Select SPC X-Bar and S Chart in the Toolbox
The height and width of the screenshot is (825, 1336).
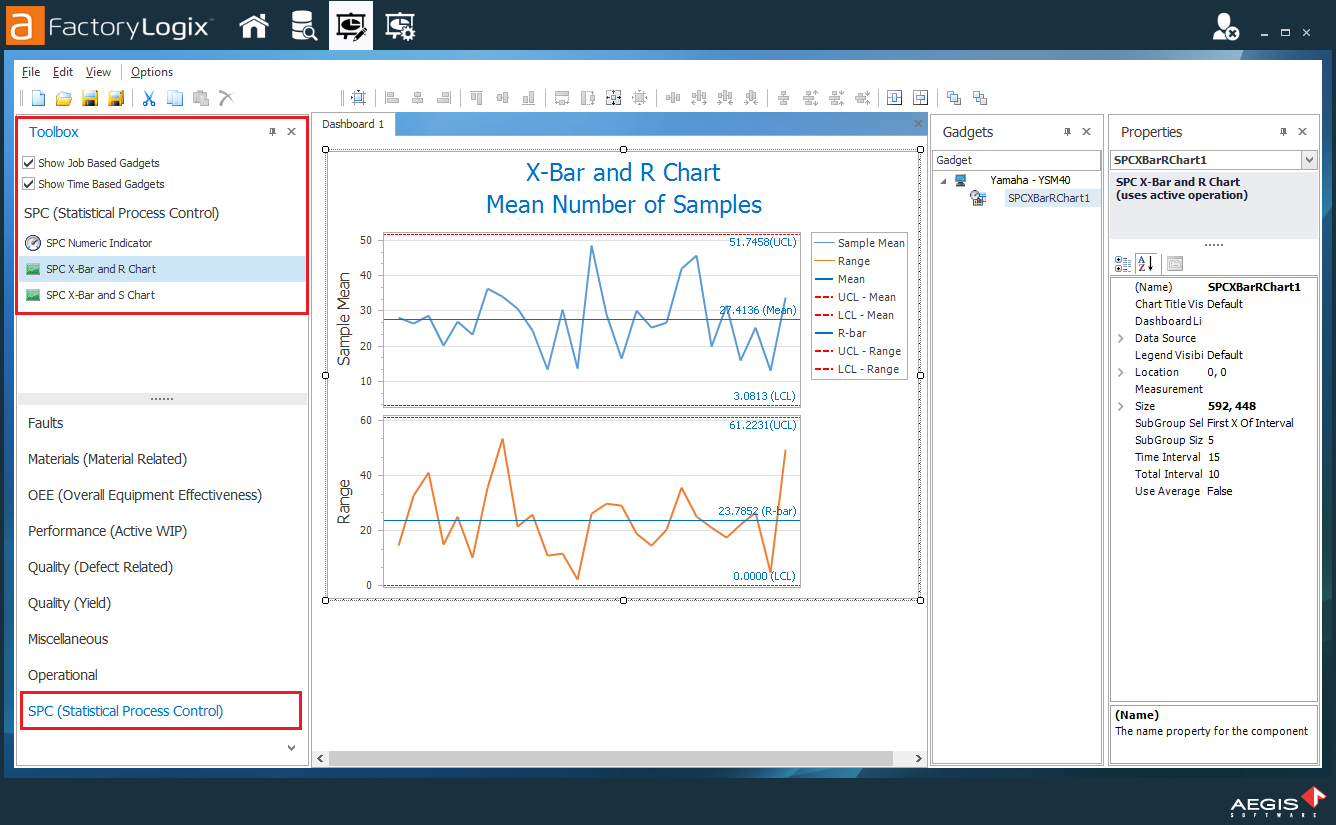tap(101, 293)
